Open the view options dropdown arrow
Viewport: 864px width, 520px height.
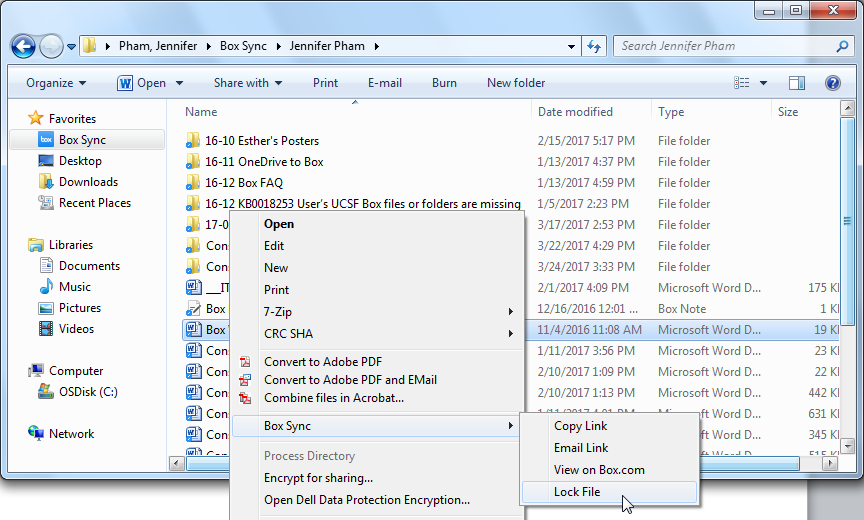764,83
